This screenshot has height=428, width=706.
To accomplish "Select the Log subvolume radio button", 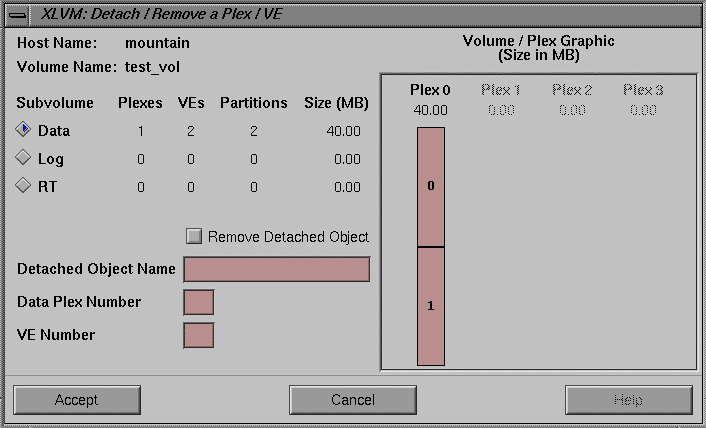I will click(x=24, y=158).
